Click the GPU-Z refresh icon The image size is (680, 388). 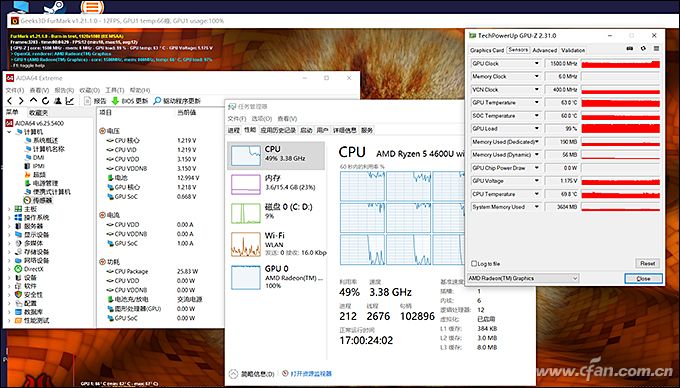coord(643,49)
